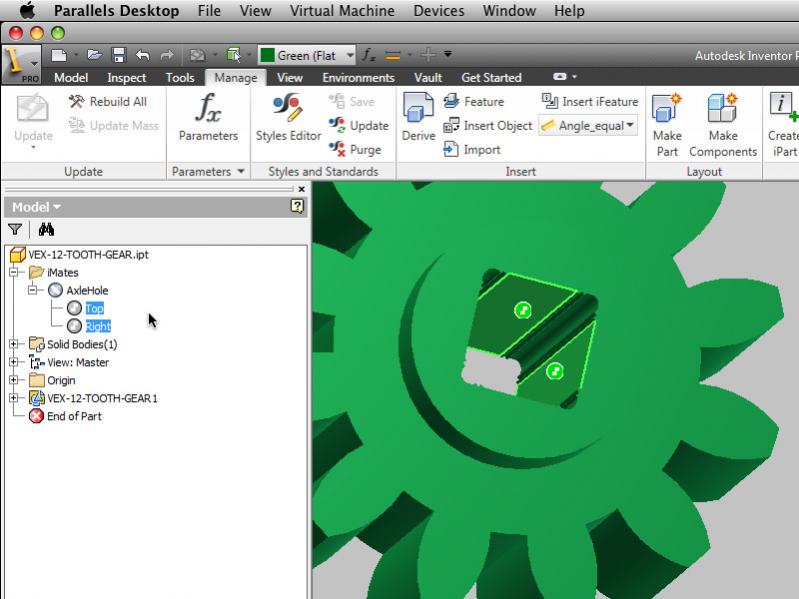This screenshot has height=599, width=799.
Task: Switch to the Model ribbon tab
Action: (x=71, y=77)
